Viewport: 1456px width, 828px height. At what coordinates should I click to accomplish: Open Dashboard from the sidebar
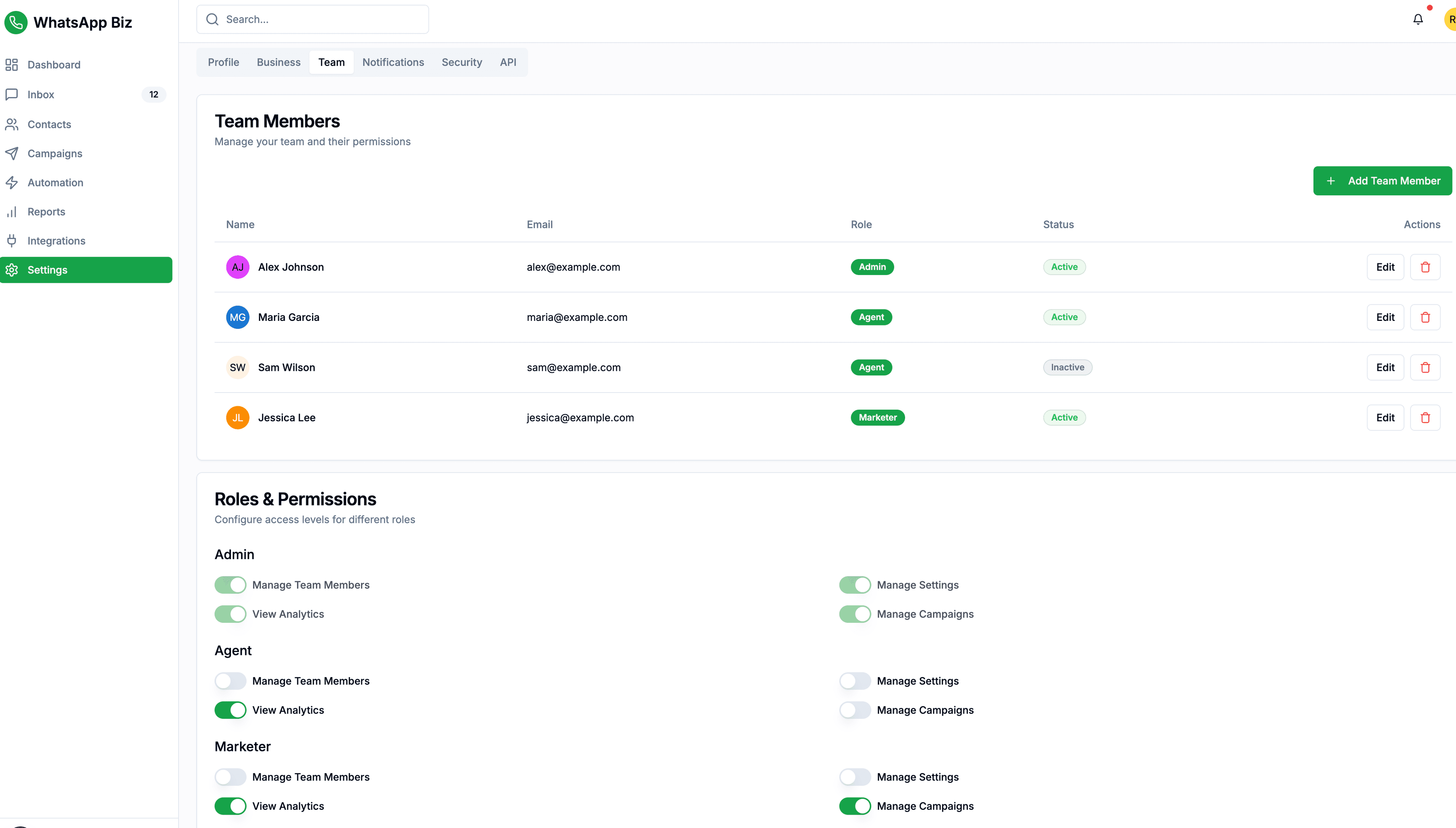[86, 65]
